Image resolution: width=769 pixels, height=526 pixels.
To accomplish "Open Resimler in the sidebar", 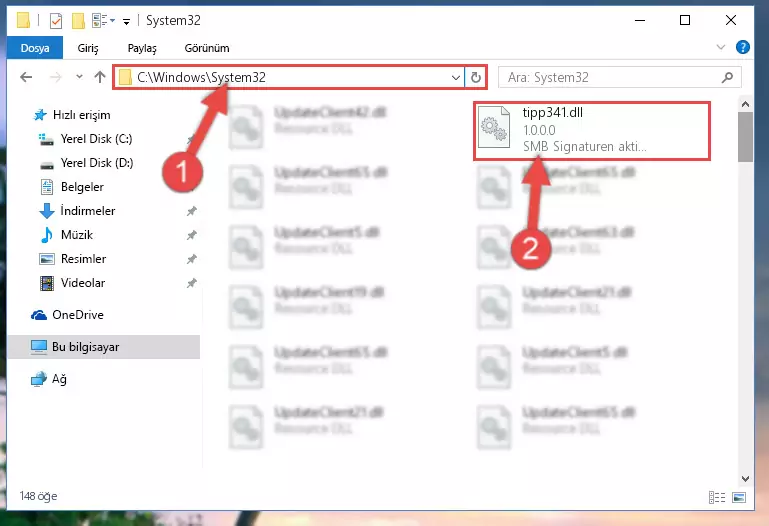I will (x=83, y=259).
